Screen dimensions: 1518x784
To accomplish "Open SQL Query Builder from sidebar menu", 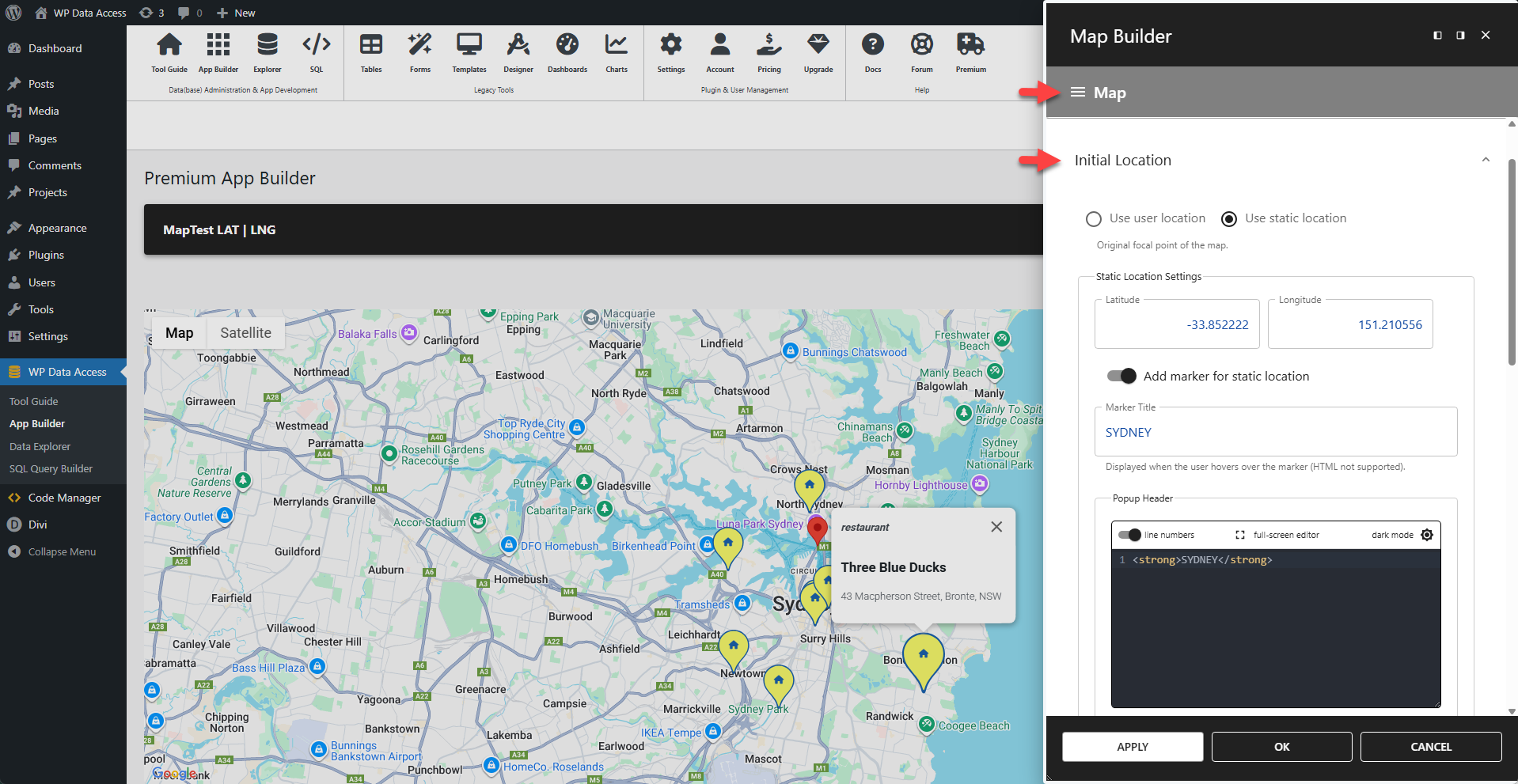I will click(x=51, y=468).
